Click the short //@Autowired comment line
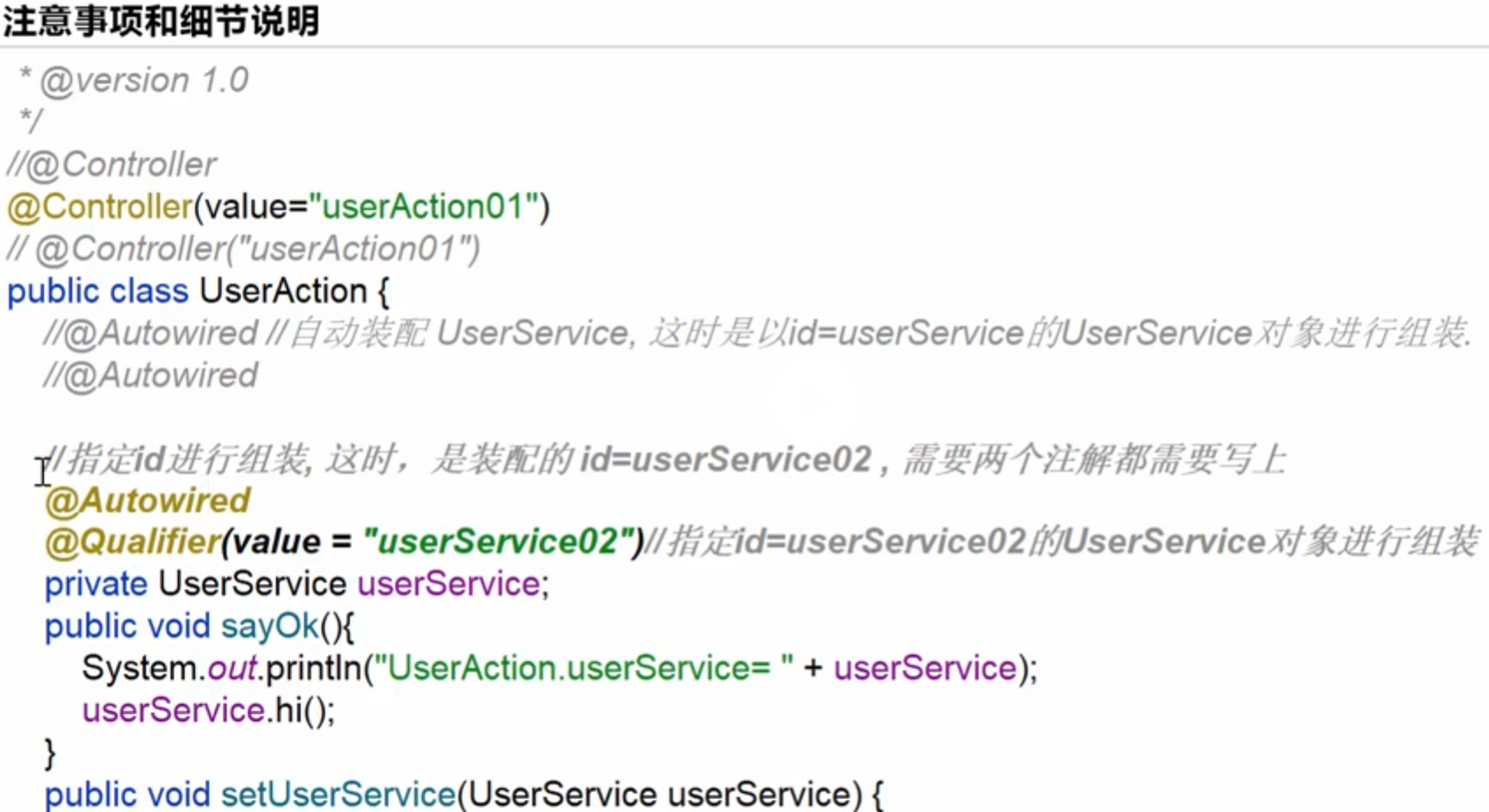Screen dimensions: 1489x812 [151, 376]
